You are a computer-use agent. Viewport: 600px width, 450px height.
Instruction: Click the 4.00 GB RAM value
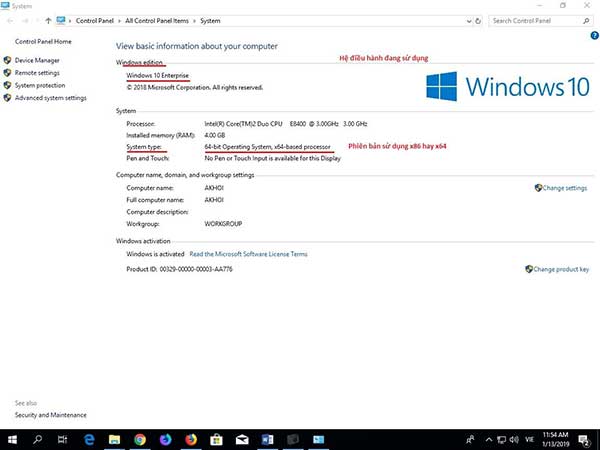tap(215, 135)
